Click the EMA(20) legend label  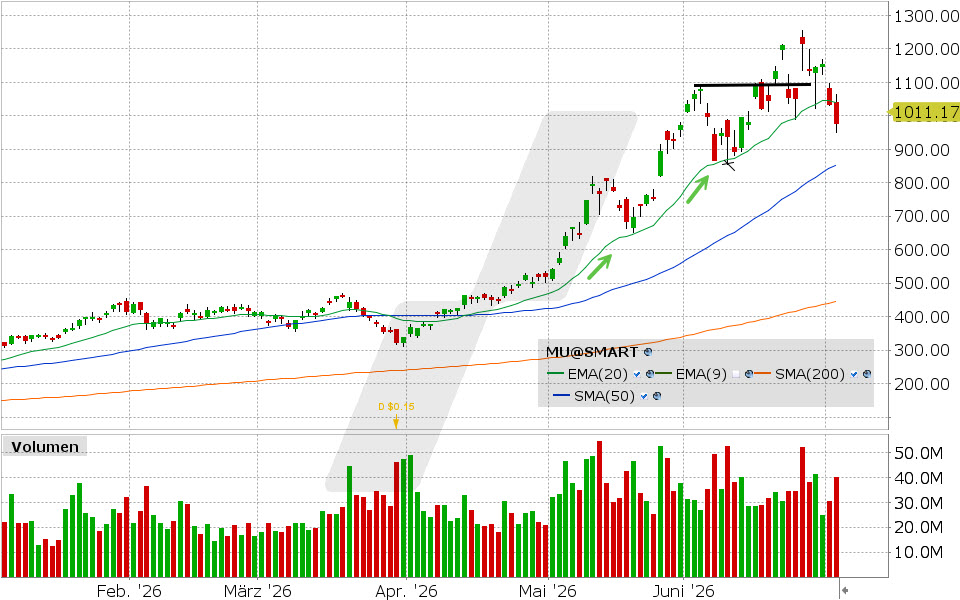(599, 374)
